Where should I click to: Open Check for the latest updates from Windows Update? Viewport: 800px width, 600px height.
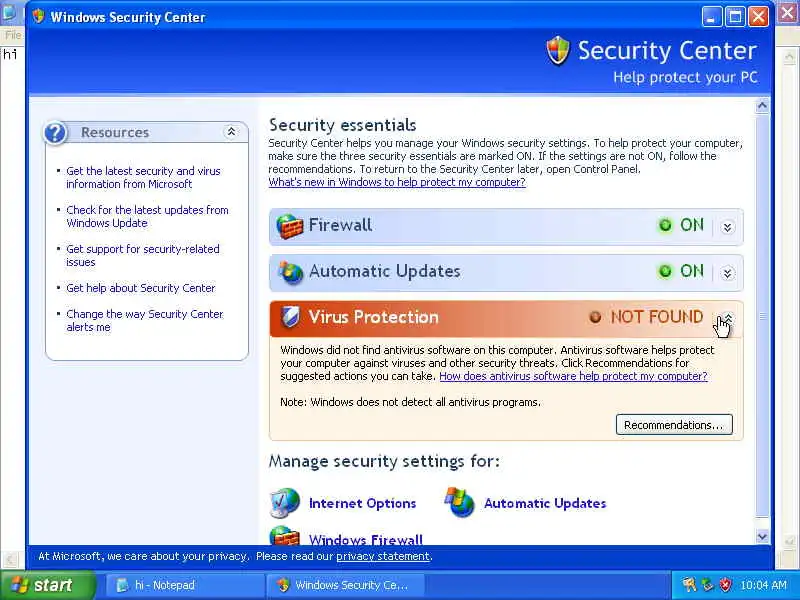(147, 216)
